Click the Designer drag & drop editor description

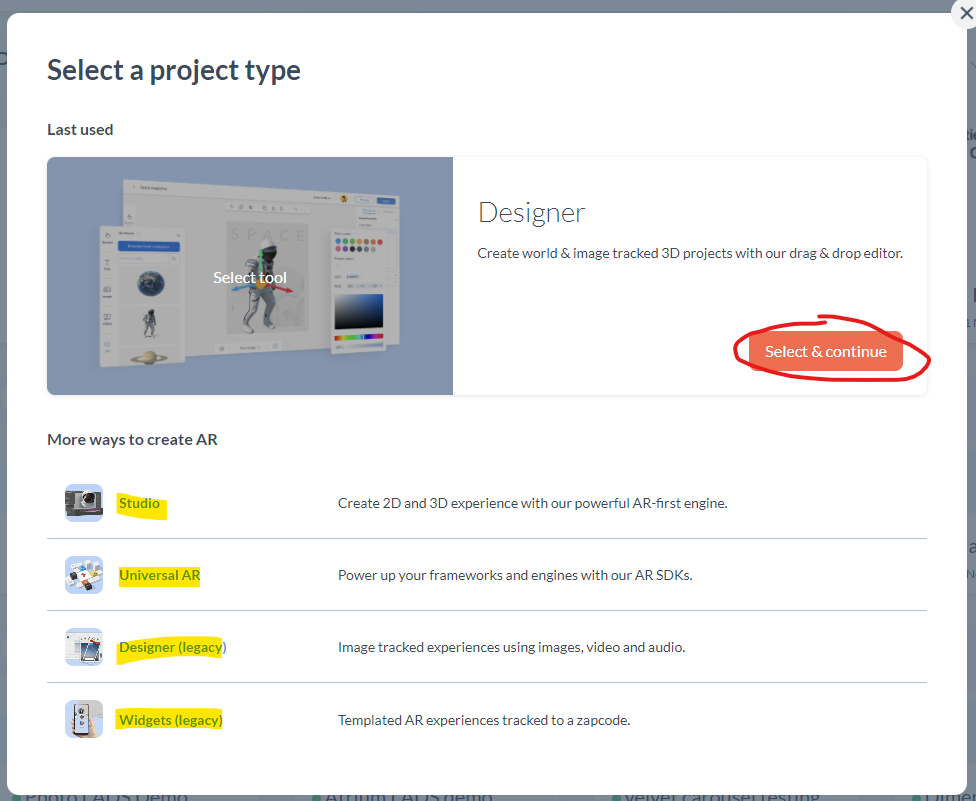coord(690,253)
